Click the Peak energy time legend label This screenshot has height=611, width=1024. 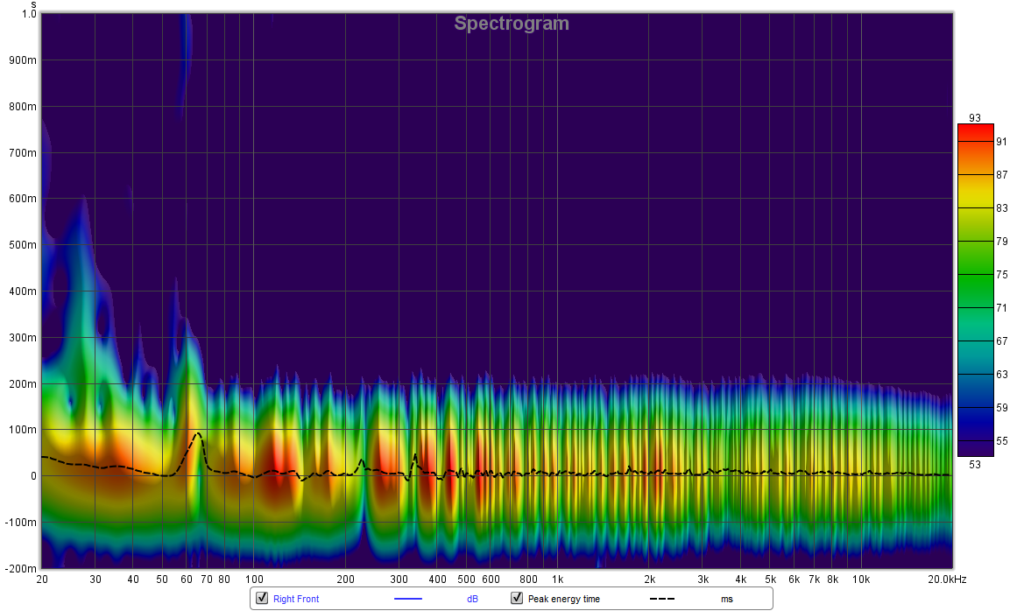(x=564, y=599)
